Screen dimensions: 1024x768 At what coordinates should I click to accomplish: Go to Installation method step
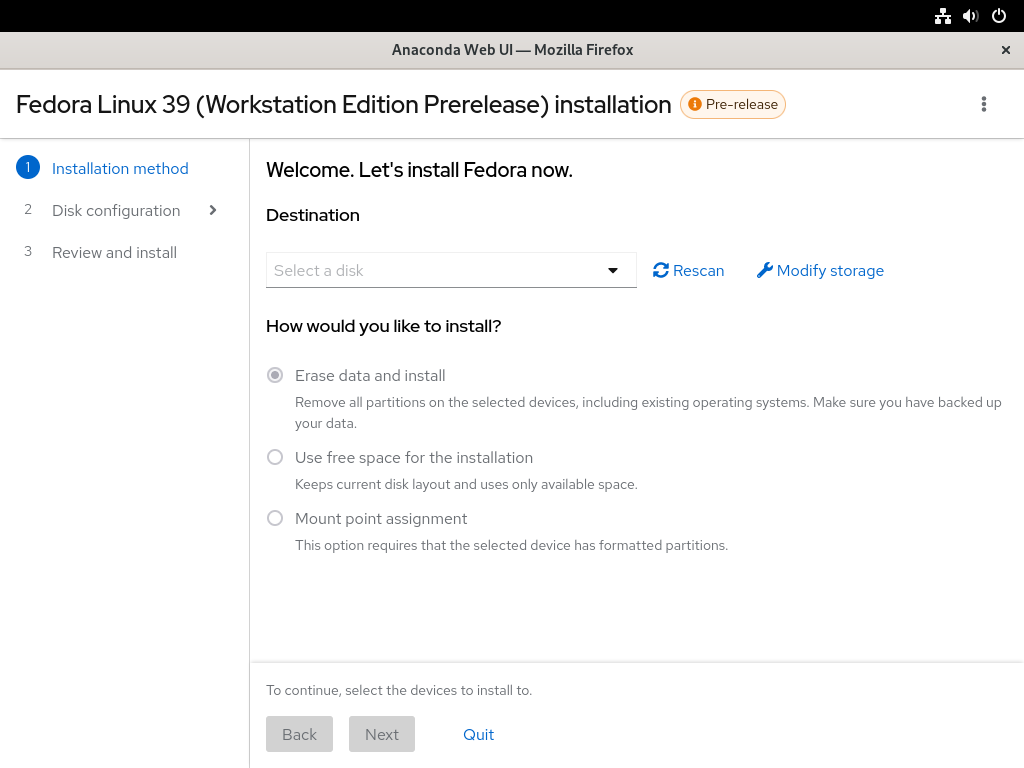[120, 168]
